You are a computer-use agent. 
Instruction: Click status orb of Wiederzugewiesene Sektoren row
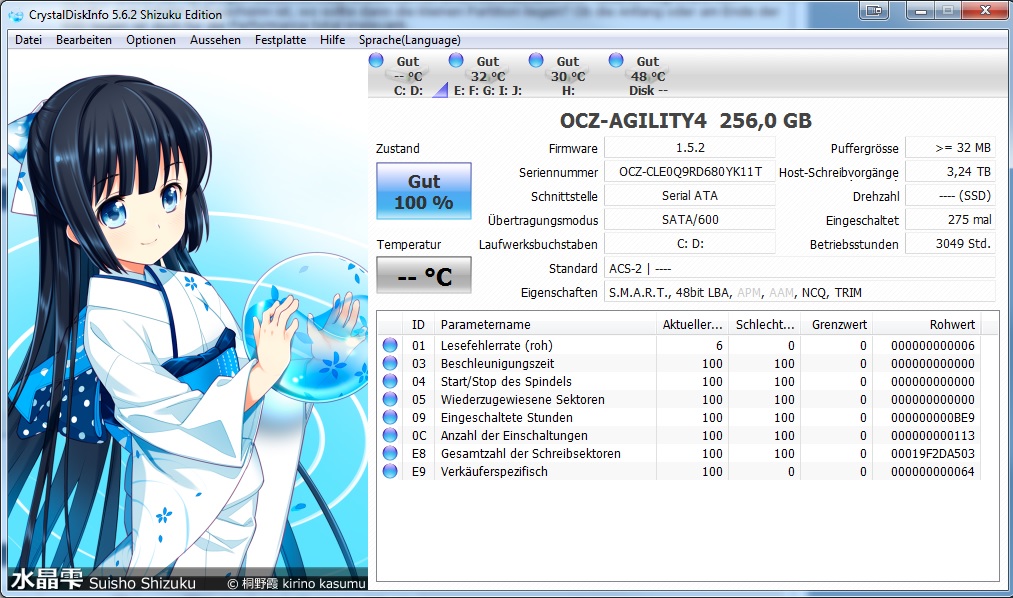[x=390, y=399]
